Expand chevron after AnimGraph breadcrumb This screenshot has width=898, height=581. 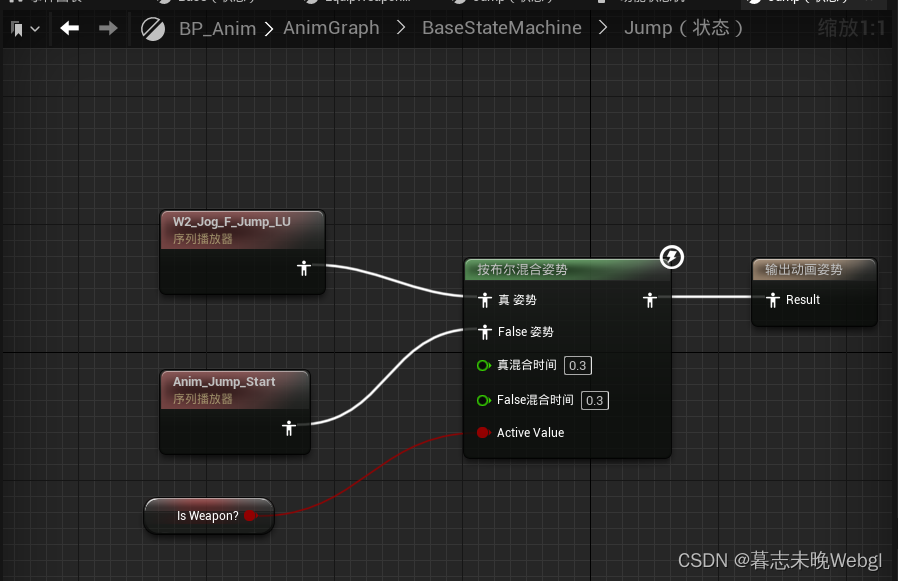pos(401,28)
